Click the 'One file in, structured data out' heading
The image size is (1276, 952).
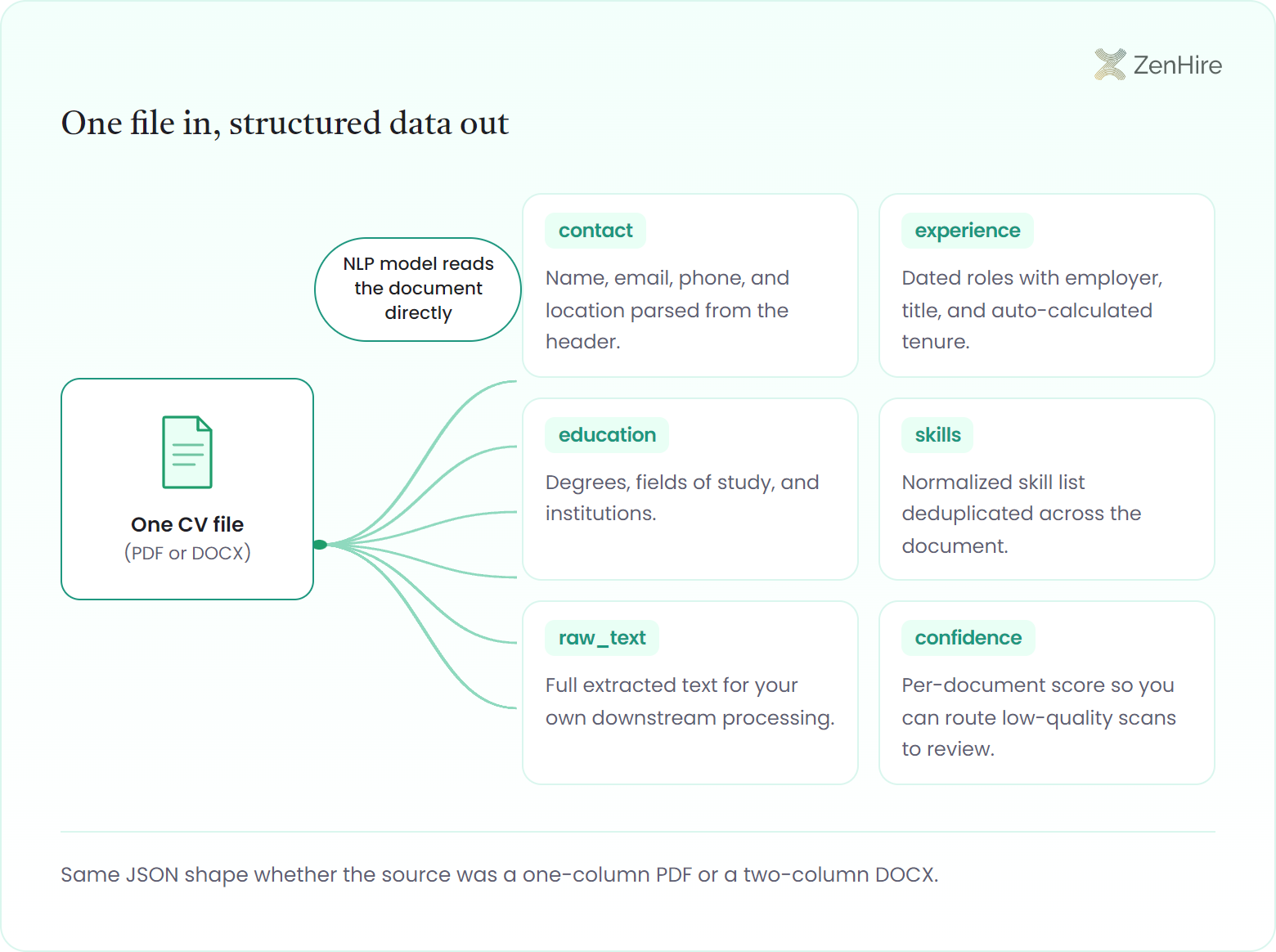pyautogui.click(x=285, y=123)
